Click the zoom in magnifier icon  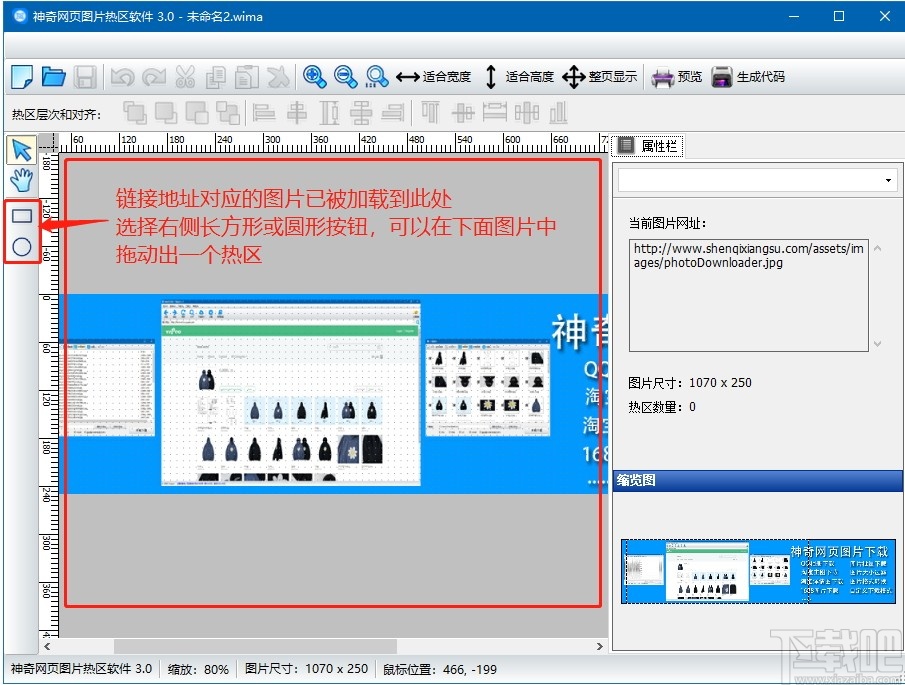315,76
